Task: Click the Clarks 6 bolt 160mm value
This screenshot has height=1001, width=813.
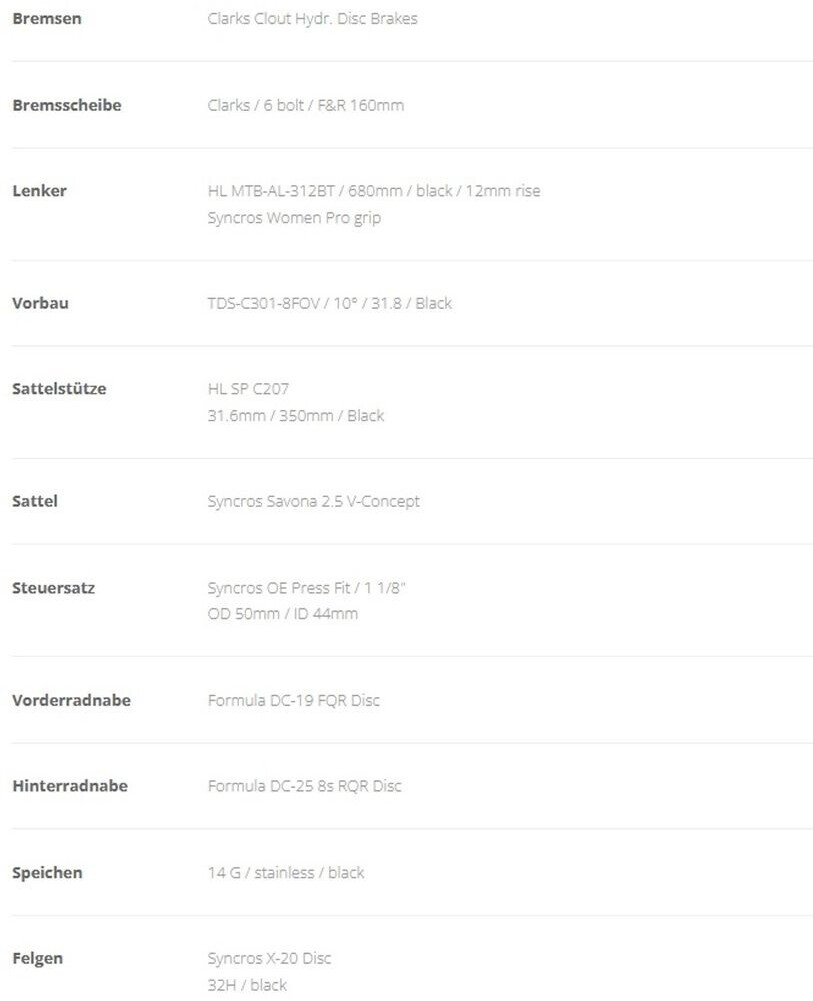Action: tap(305, 105)
